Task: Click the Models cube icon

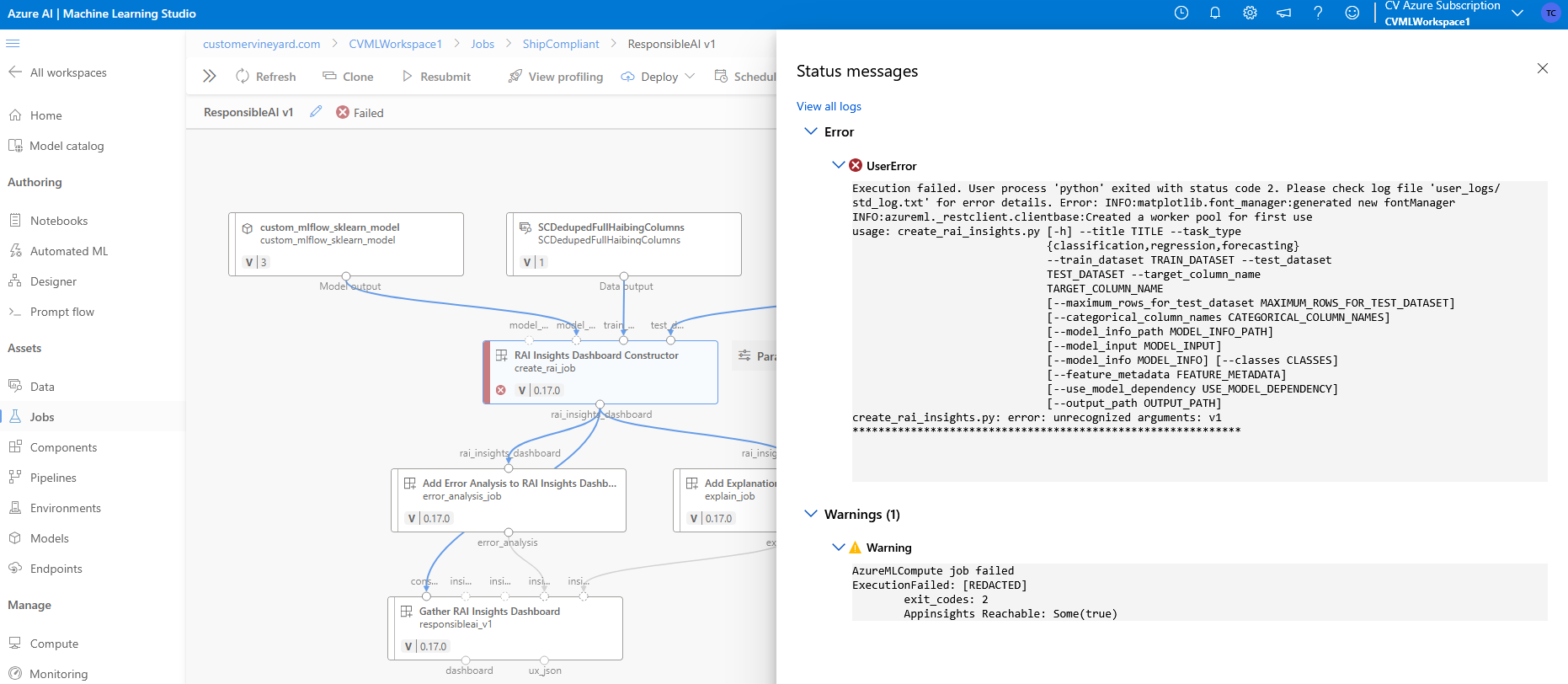Action: 15,537
